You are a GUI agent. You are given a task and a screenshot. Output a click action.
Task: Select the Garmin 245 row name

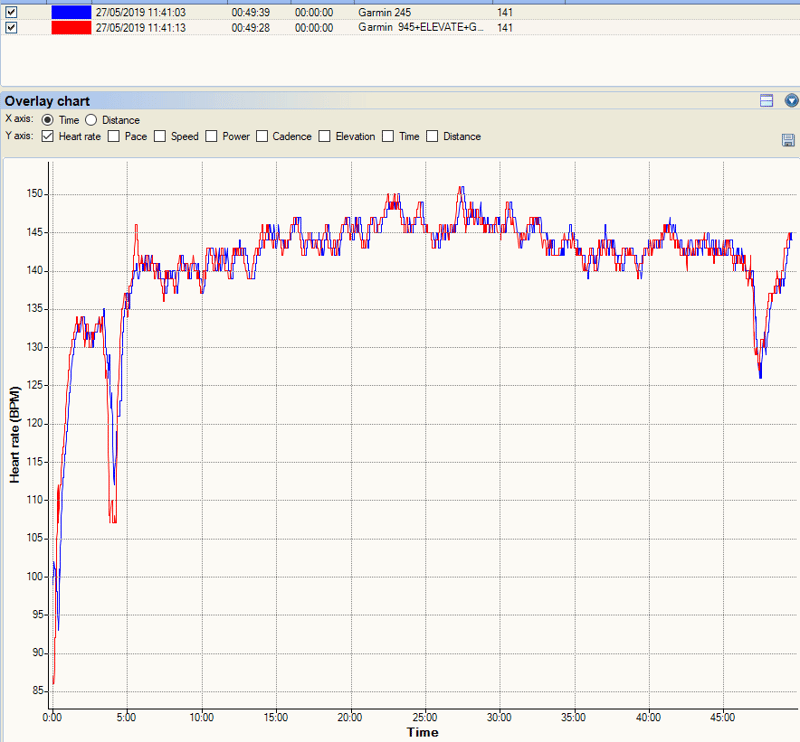pos(384,12)
